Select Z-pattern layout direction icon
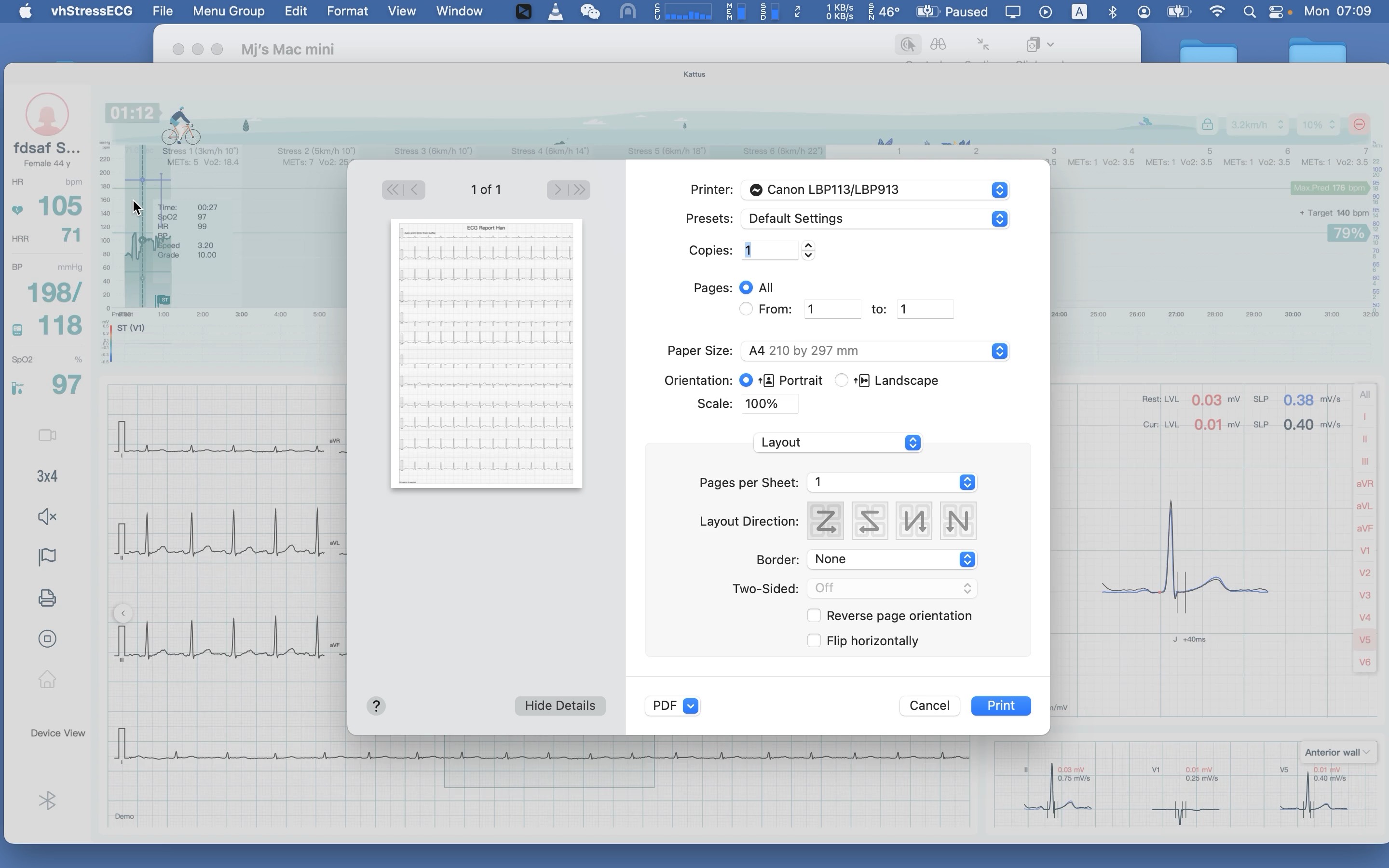This screenshot has height=868, width=1389. click(x=825, y=521)
